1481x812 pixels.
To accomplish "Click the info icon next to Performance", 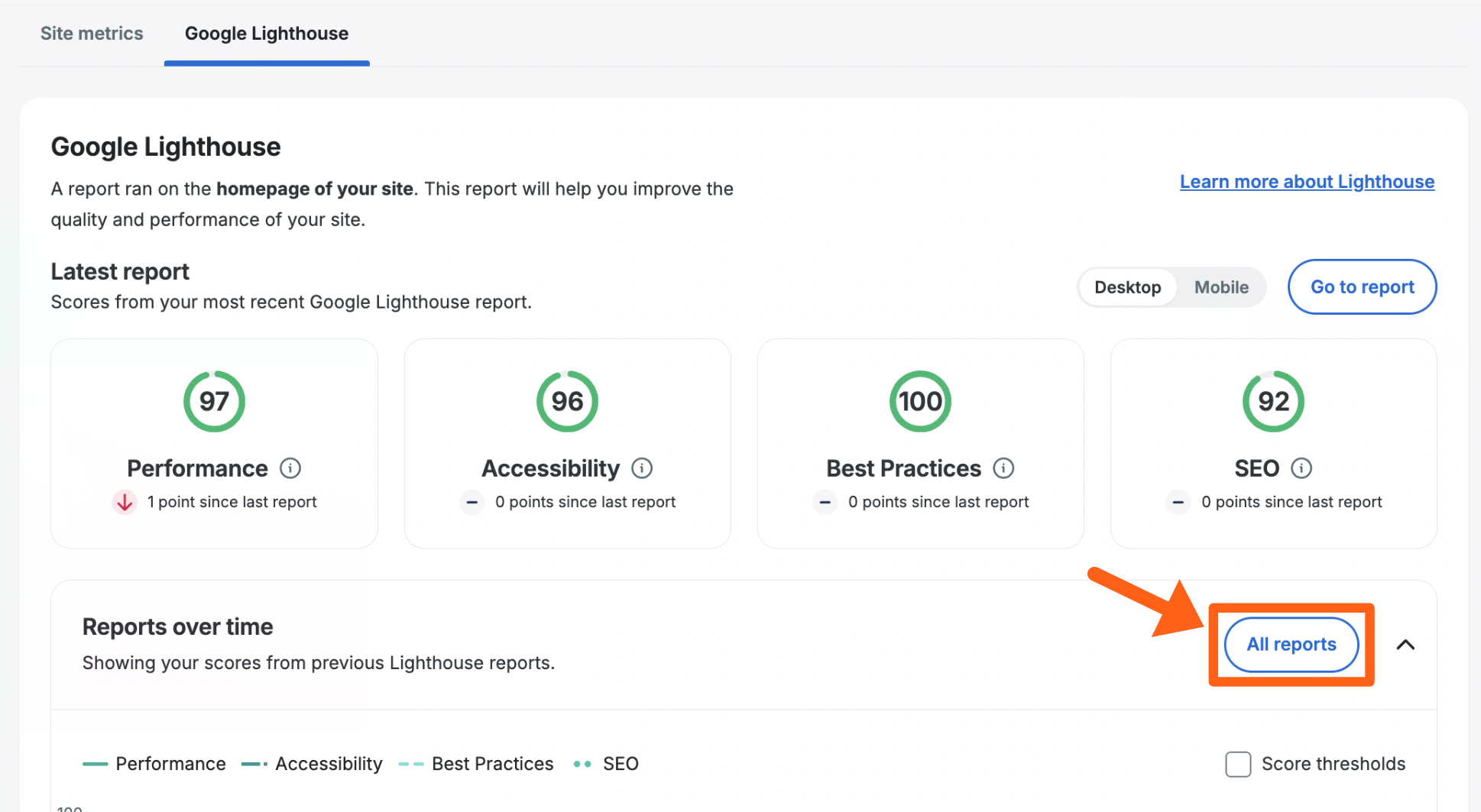I will 290,468.
